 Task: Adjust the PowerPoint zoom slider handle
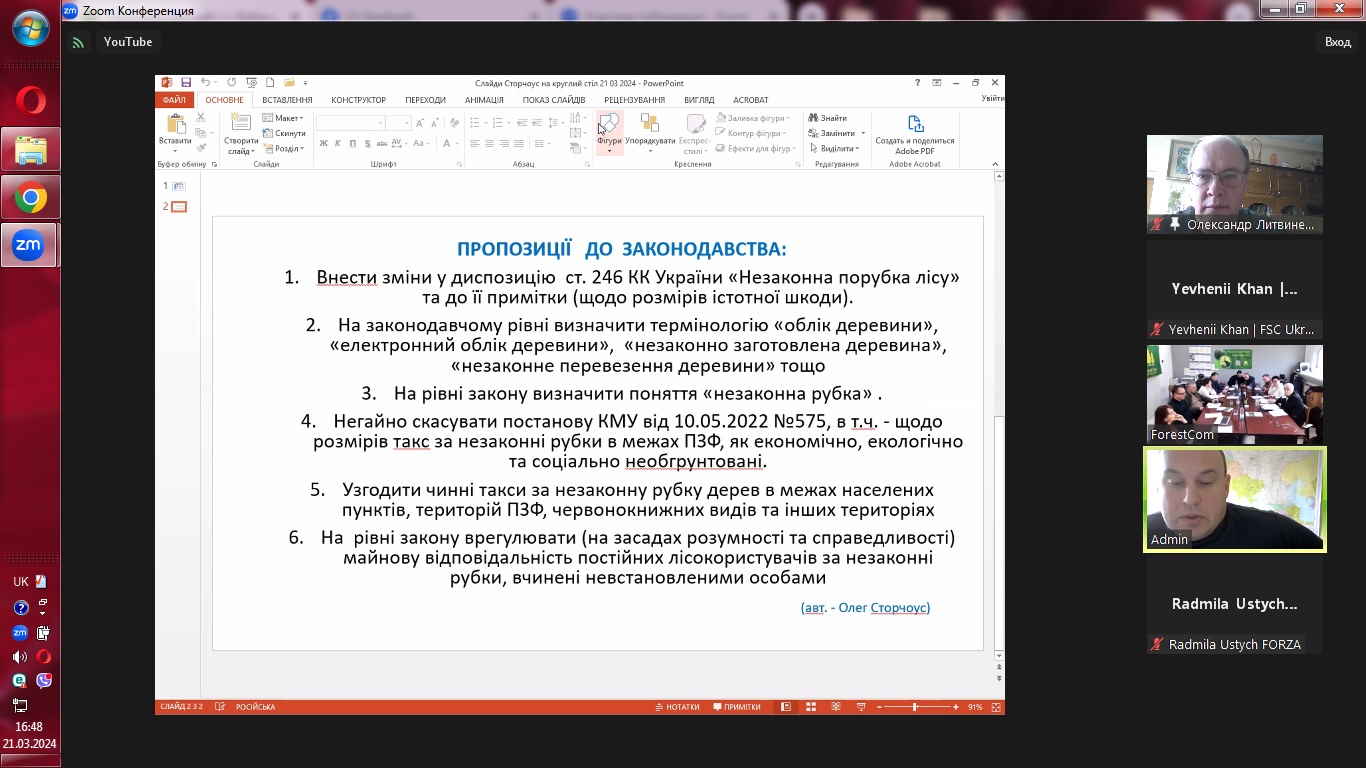[914, 707]
